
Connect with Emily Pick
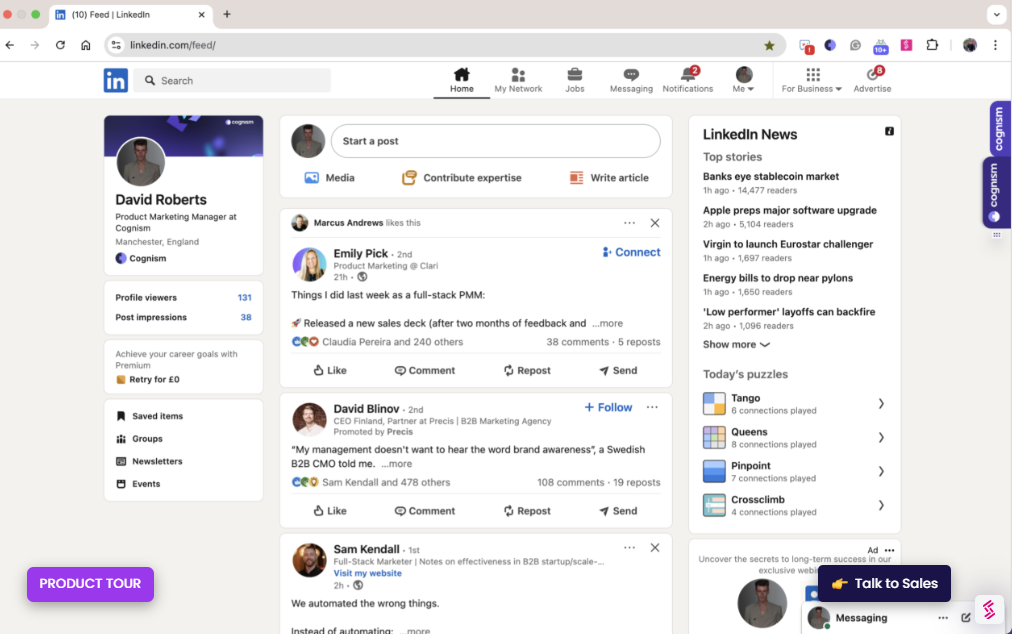coord(631,252)
